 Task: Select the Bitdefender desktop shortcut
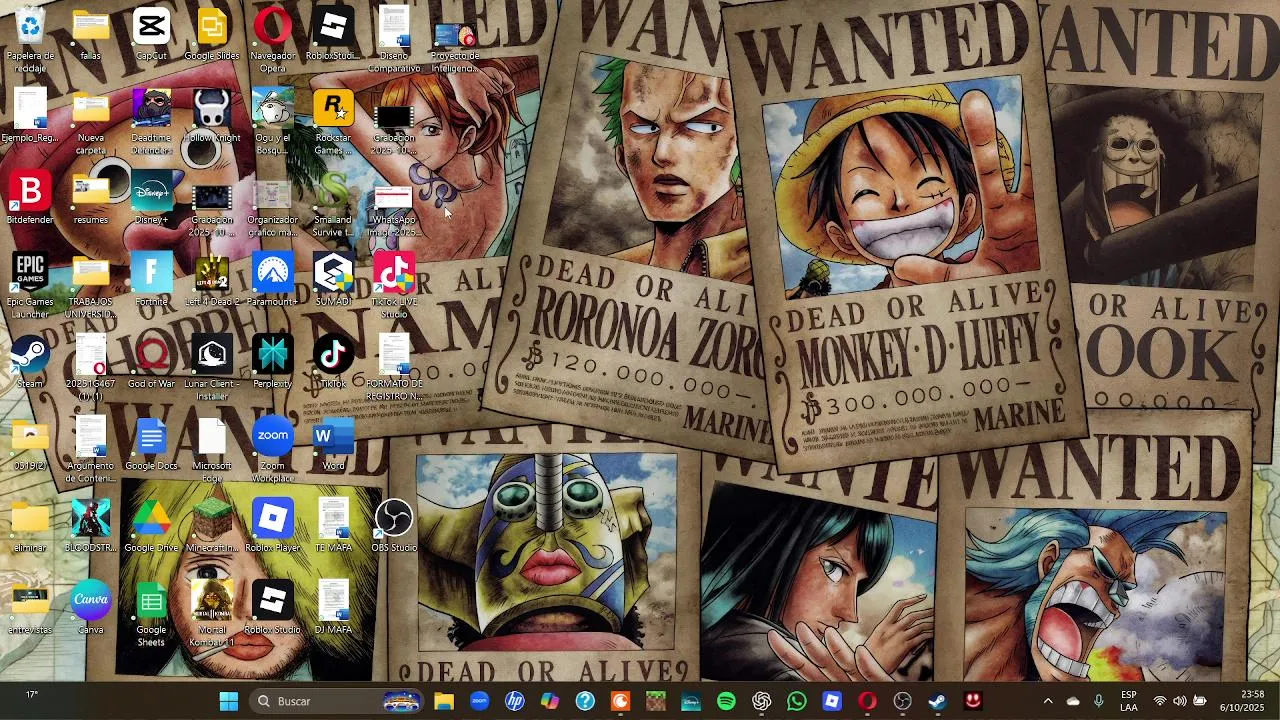point(30,199)
